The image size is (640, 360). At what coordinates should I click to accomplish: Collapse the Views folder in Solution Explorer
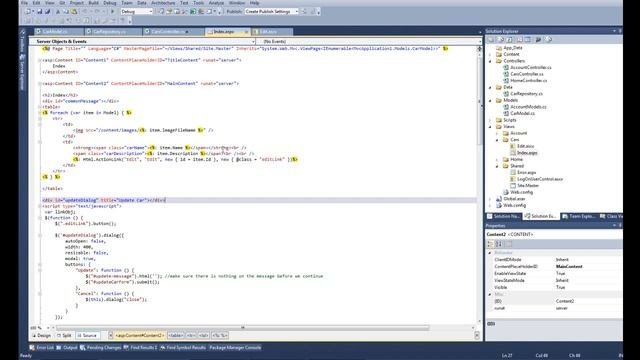click(x=491, y=127)
